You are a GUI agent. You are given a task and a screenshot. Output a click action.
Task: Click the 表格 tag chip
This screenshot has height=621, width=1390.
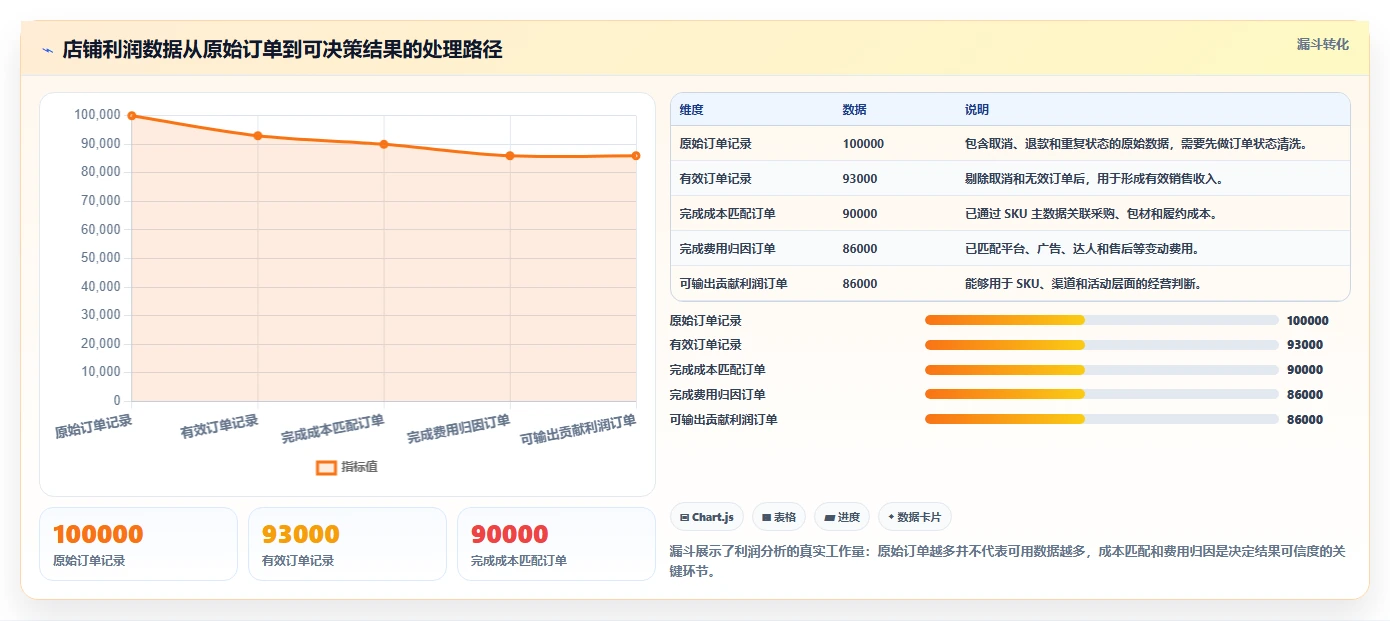click(x=779, y=517)
